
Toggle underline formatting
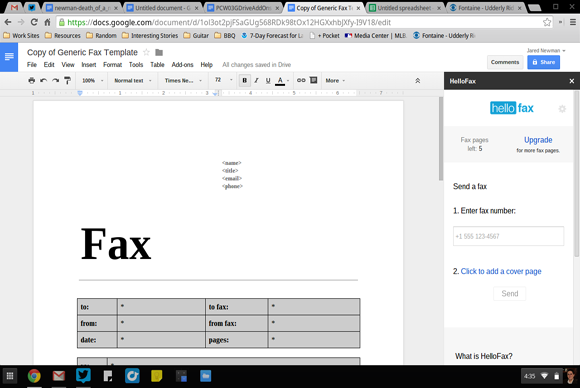268,80
